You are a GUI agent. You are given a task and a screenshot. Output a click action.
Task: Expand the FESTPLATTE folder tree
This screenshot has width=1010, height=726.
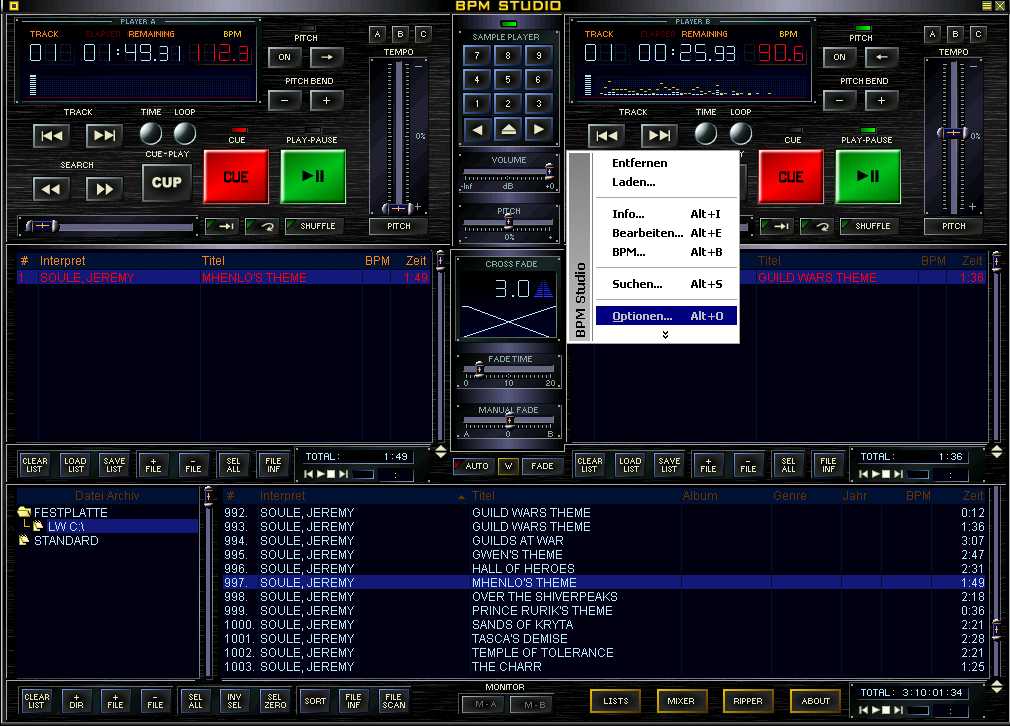[x=25, y=513]
